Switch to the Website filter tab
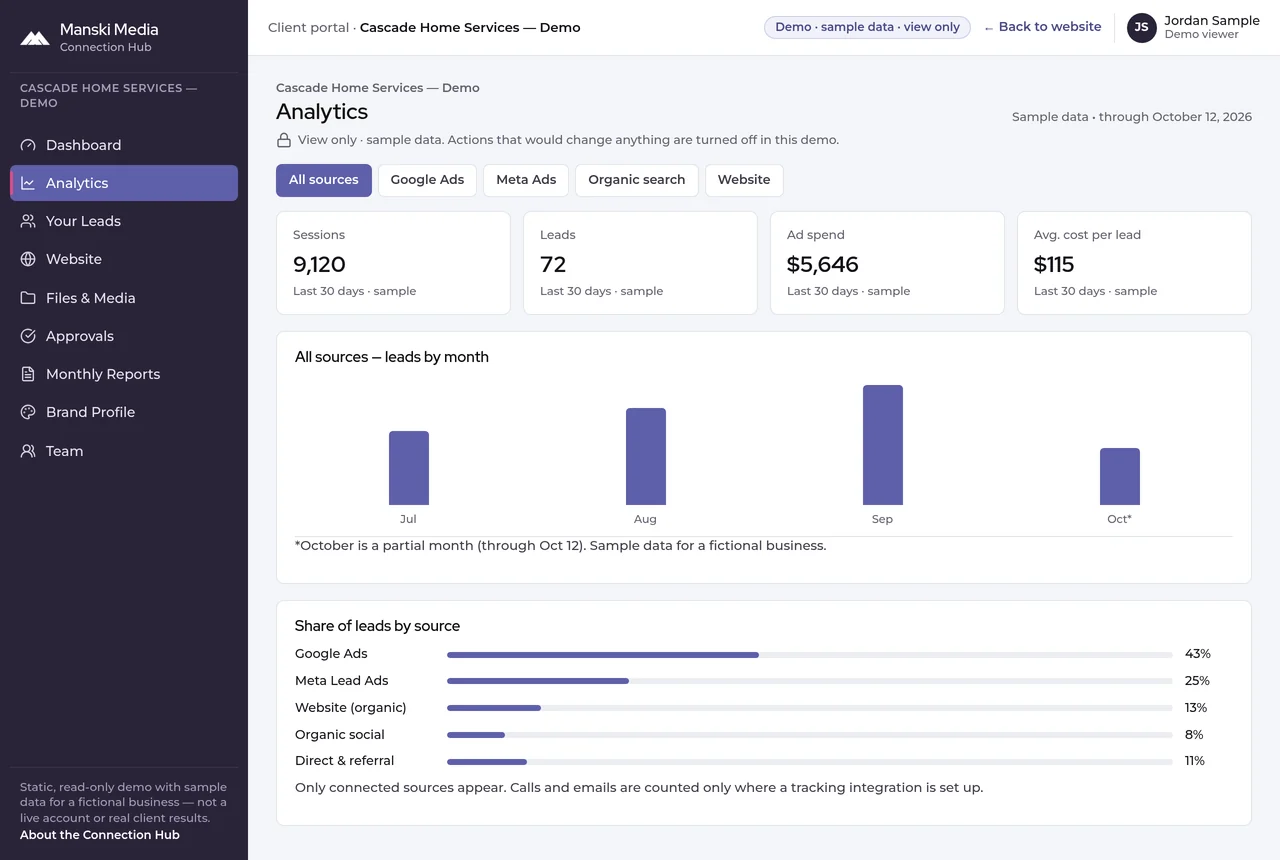 coord(744,180)
